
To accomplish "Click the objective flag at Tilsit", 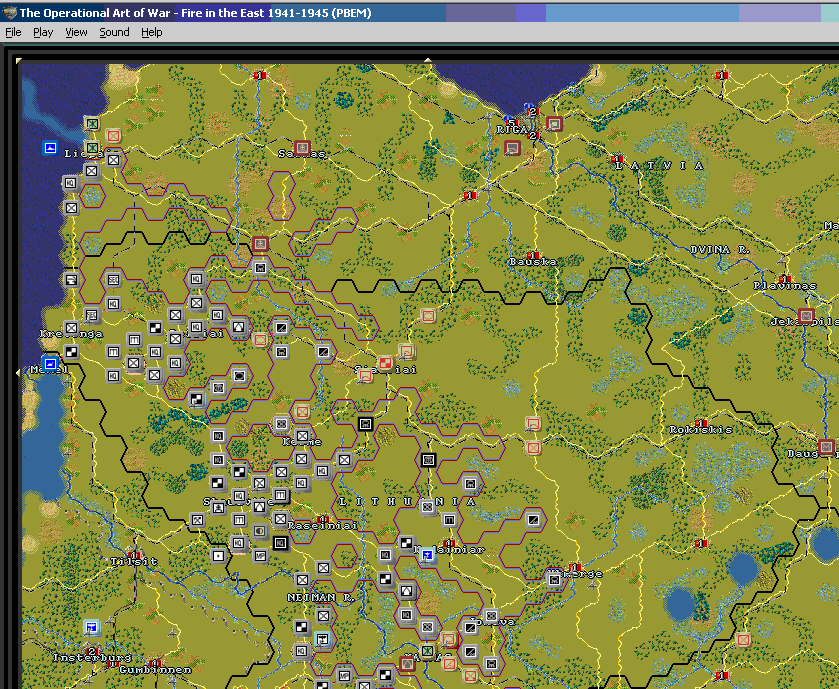I will 134,555.
